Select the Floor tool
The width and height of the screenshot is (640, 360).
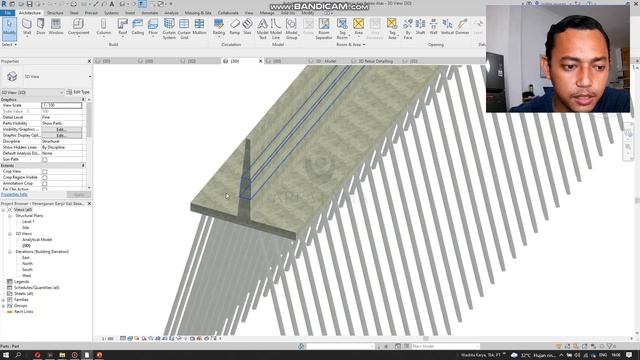click(153, 27)
